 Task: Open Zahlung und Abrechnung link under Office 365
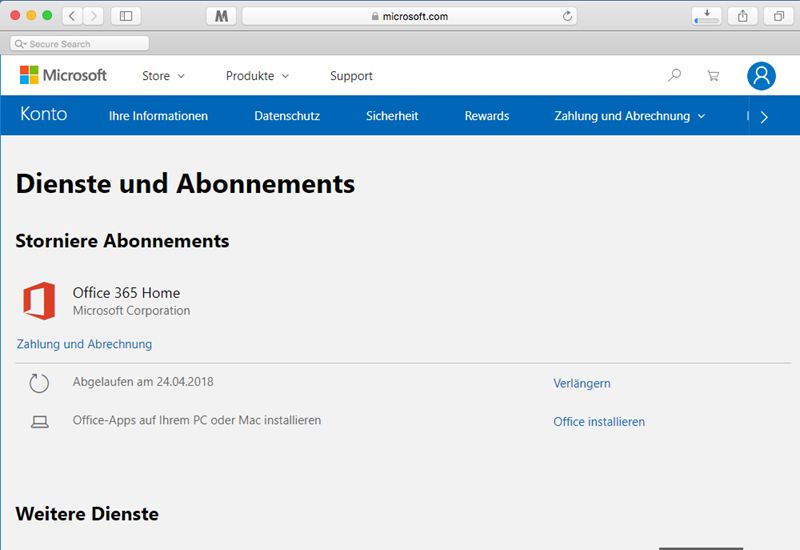point(84,344)
